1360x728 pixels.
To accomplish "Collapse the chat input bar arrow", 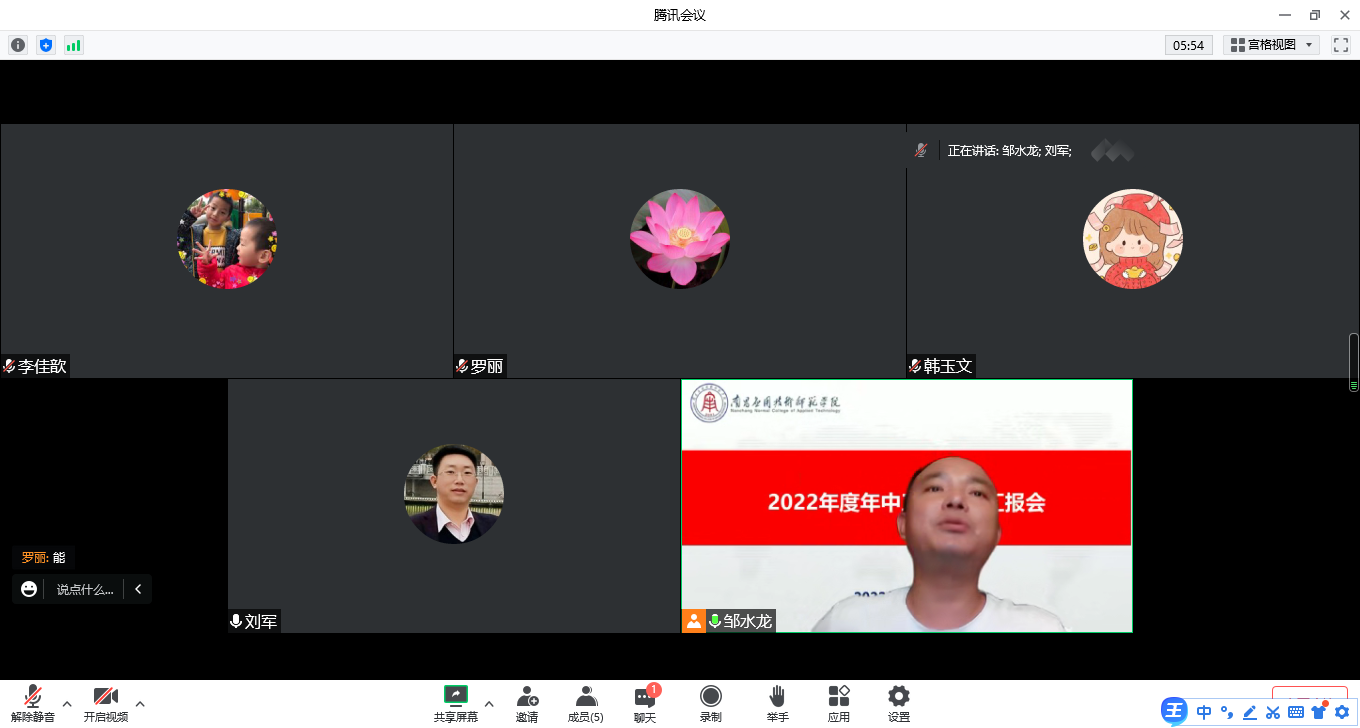I will 138,589.
